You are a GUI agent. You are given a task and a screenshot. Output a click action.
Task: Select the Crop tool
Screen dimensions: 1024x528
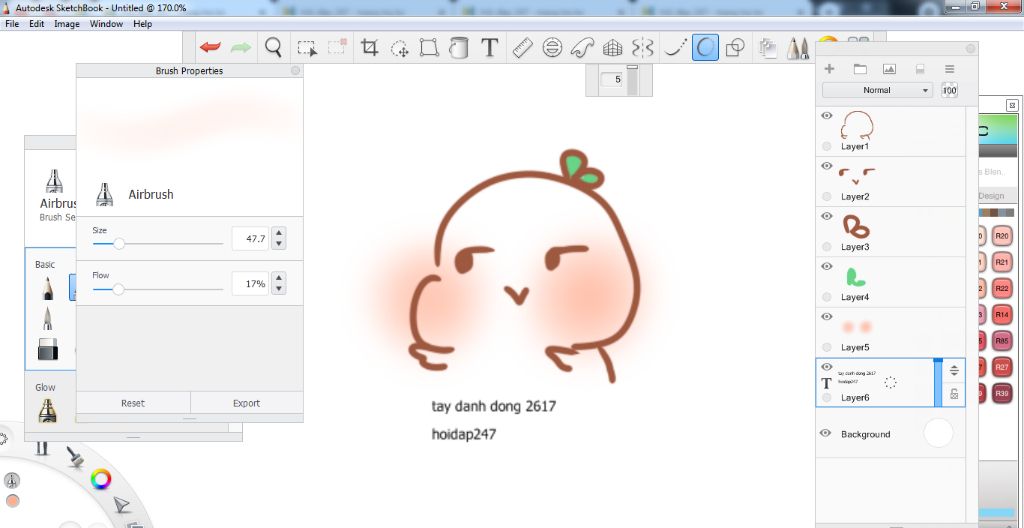370,48
